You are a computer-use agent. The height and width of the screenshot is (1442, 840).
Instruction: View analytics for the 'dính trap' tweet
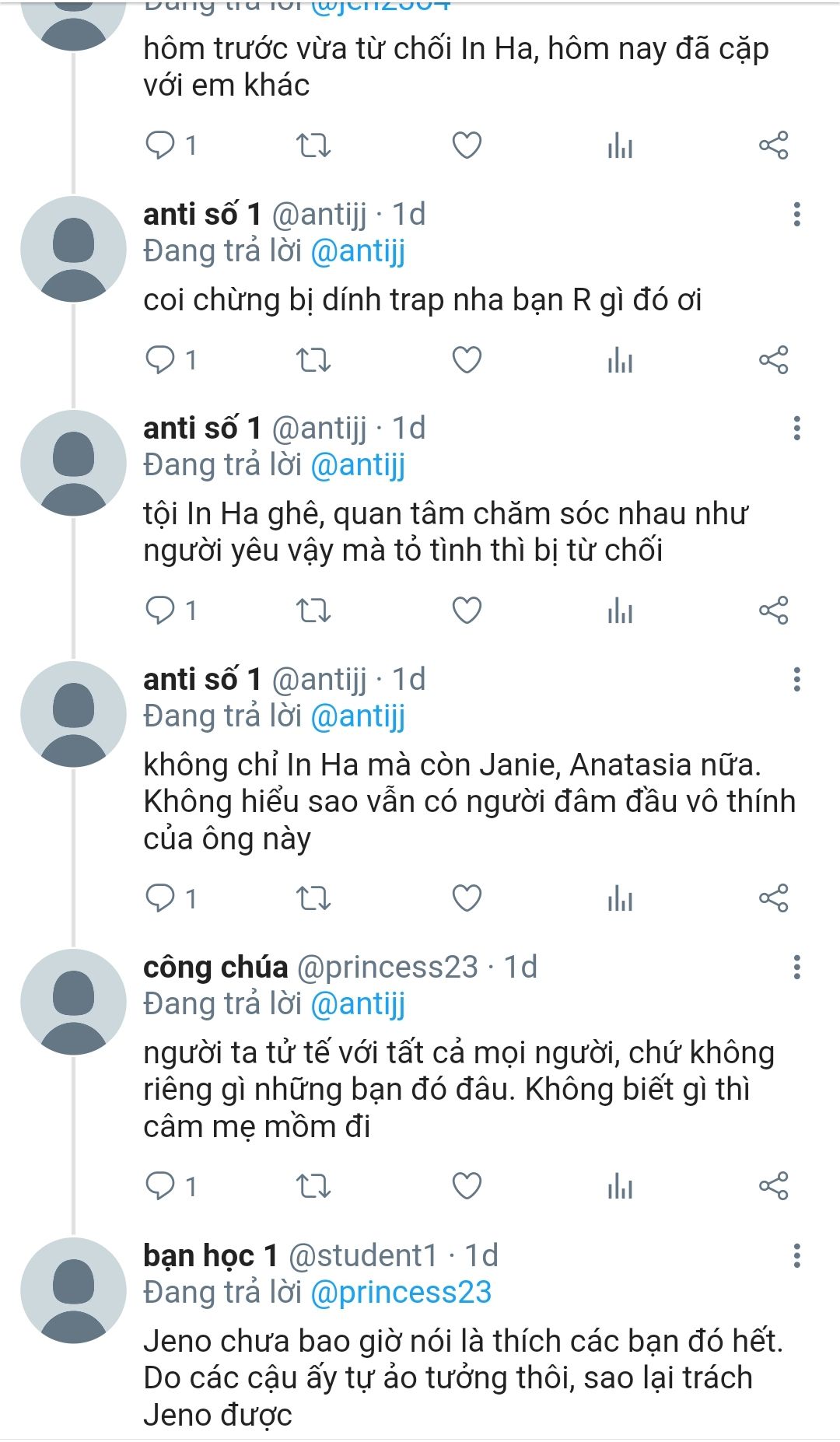click(x=620, y=360)
